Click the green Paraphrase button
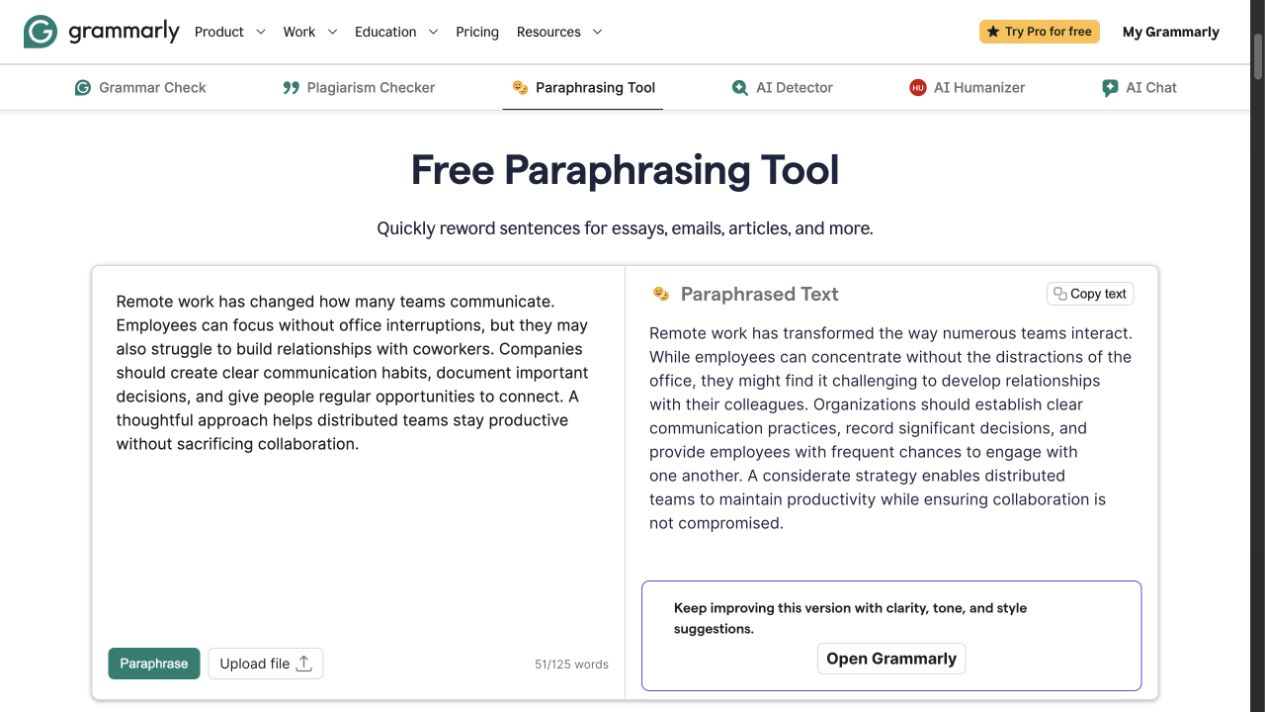 click(x=154, y=663)
